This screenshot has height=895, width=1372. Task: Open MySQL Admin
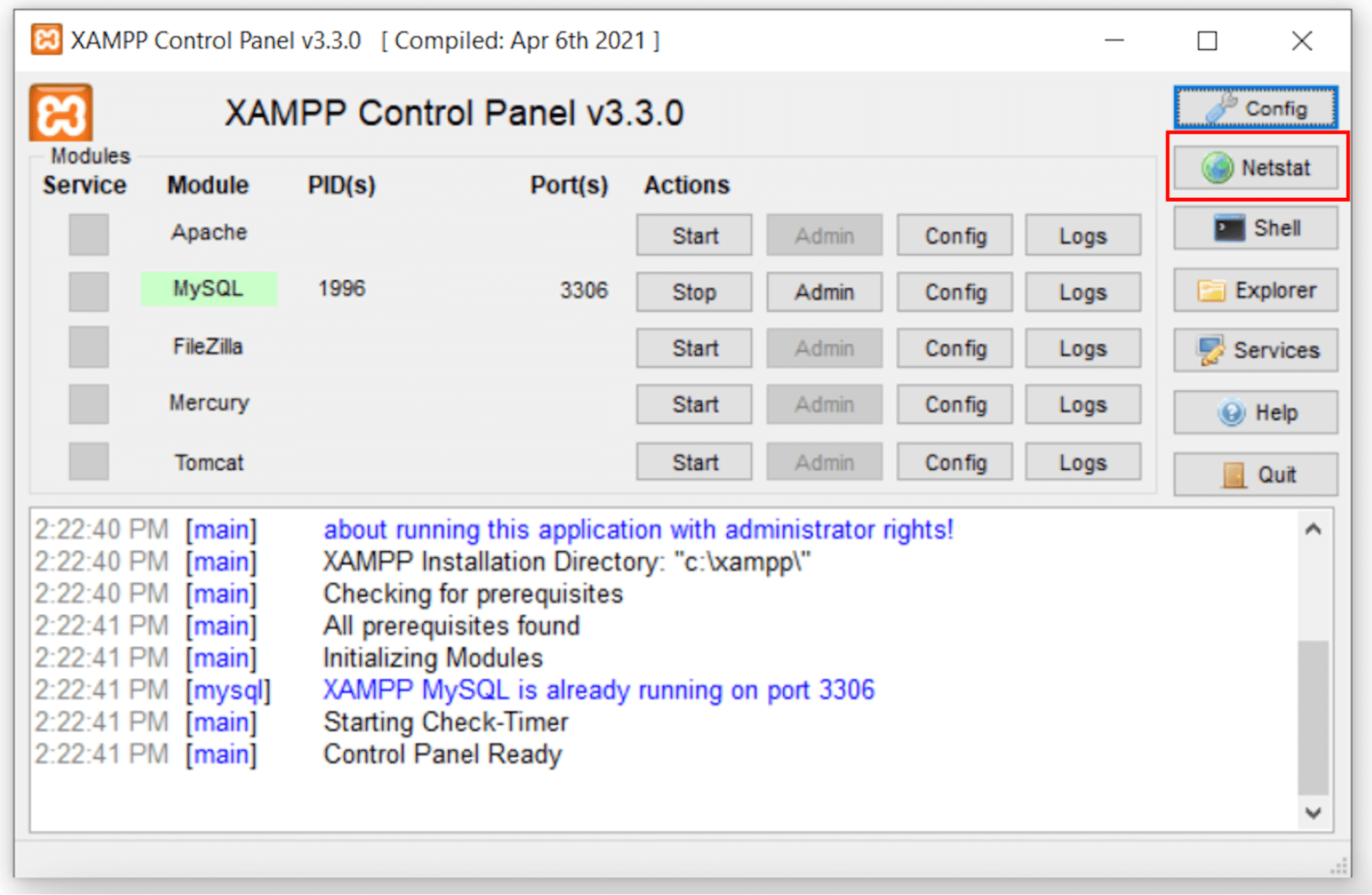click(823, 291)
